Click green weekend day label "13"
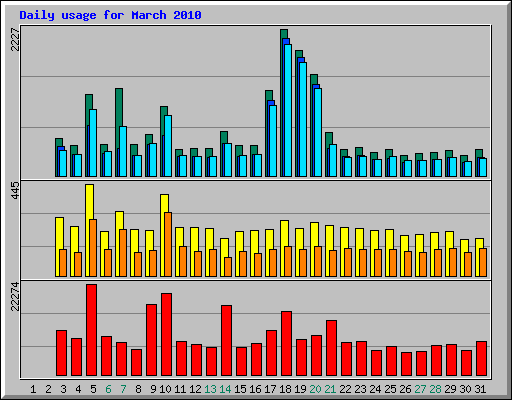Image resolution: width=512 pixels, height=400 pixels. pos(210,389)
